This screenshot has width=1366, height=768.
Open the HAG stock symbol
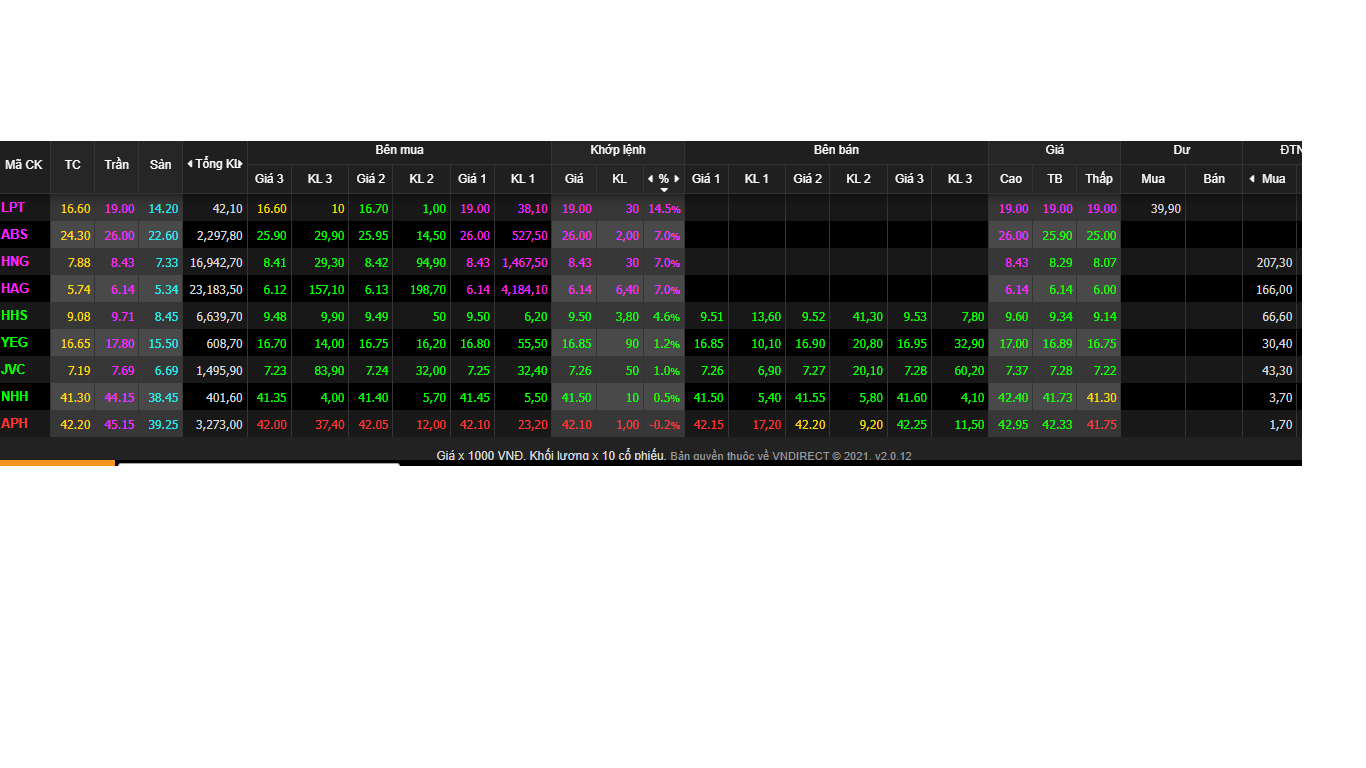pos(15,288)
